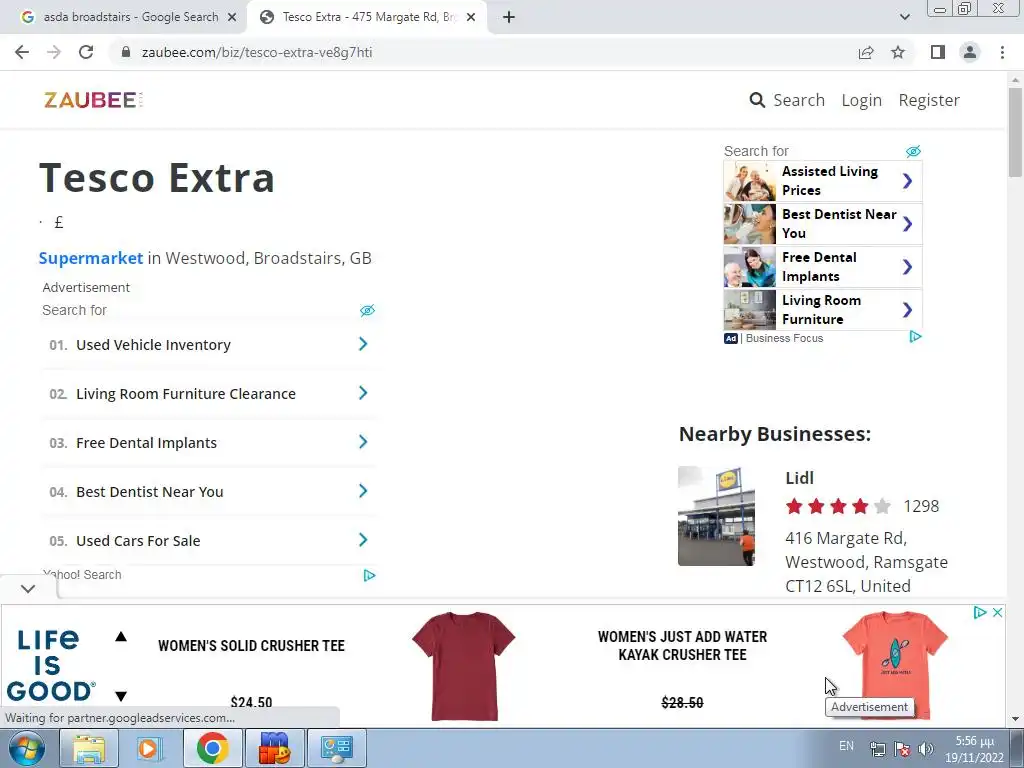
Task: Open chevron beside Assisted Living Prices
Action: pos(907,181)
